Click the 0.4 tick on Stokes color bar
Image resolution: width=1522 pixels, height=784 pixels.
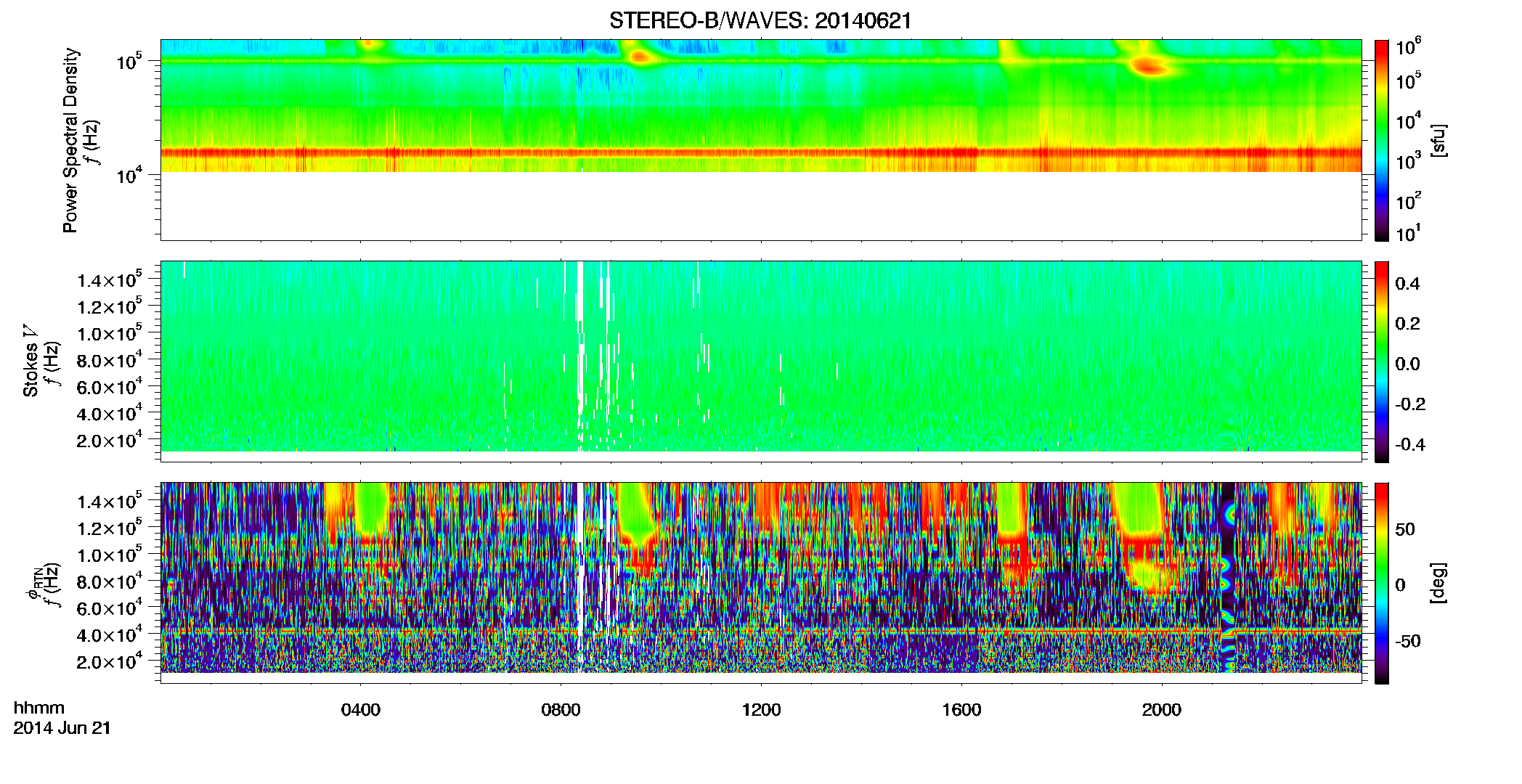[1407, 284]
